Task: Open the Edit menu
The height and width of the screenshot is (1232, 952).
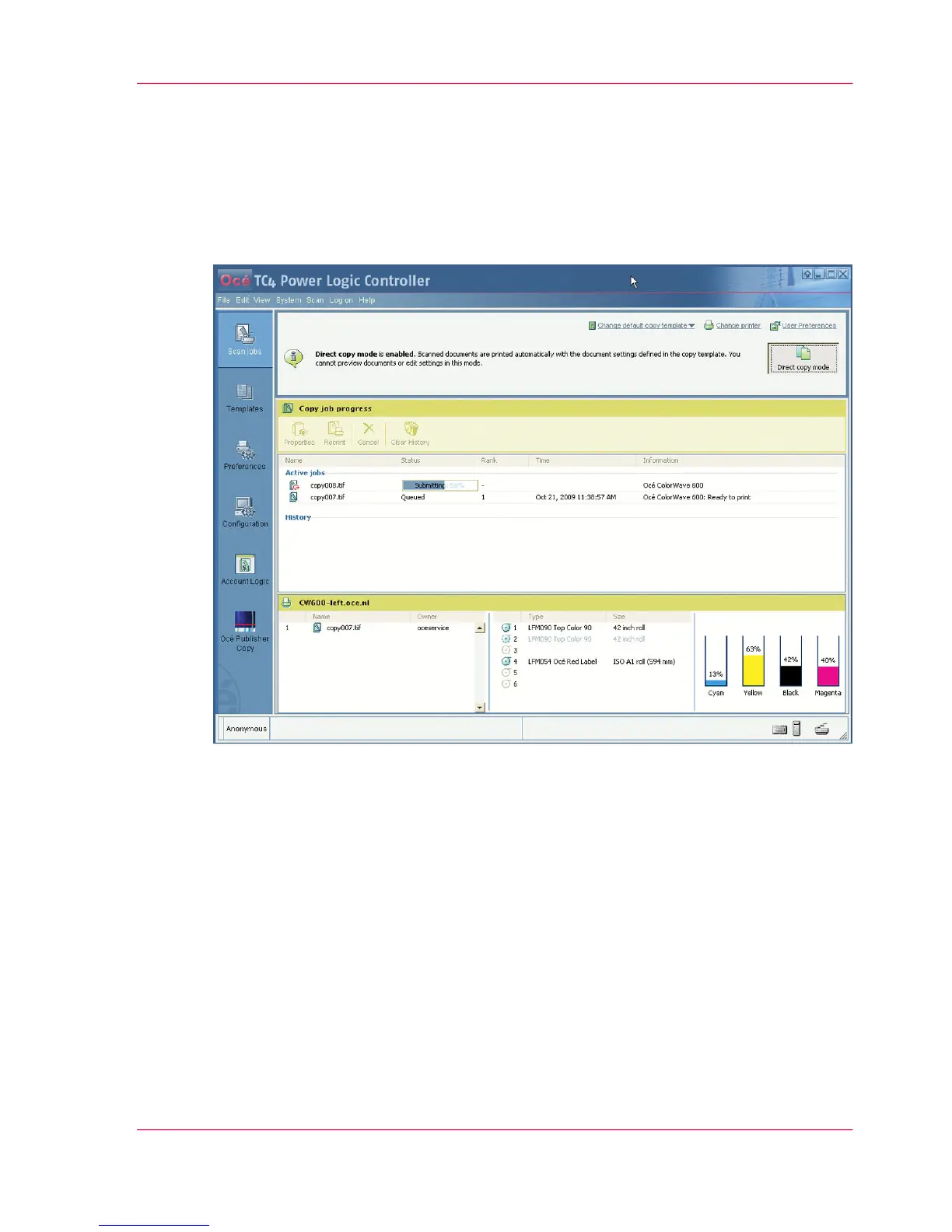Action: click(243, 300)
